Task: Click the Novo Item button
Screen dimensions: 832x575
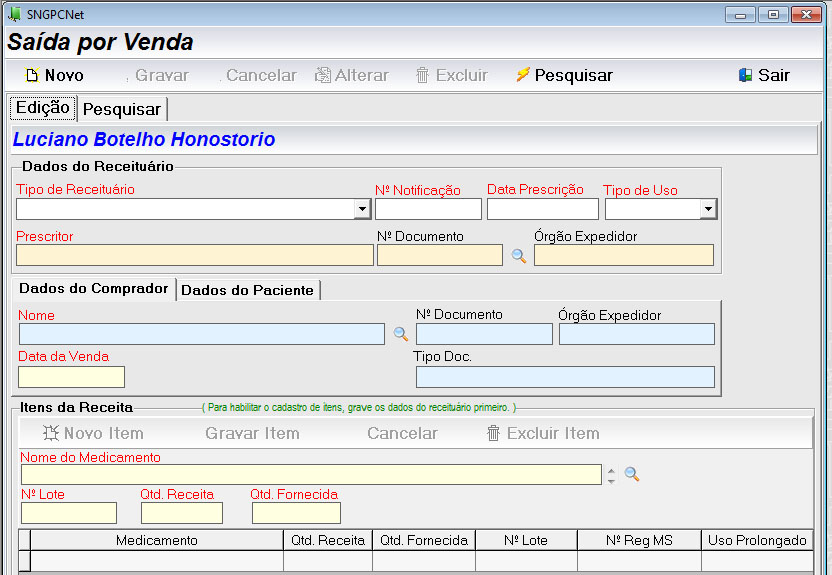Action: 93,433
